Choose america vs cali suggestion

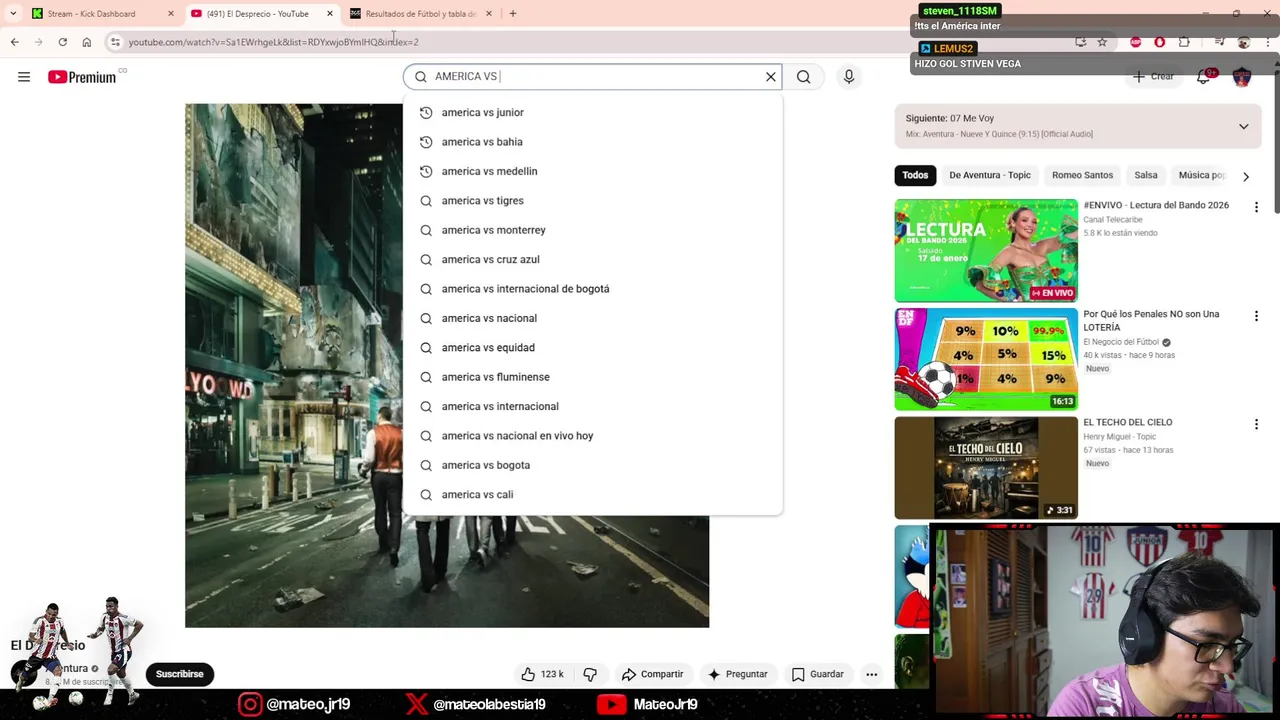tap(592, 494)
